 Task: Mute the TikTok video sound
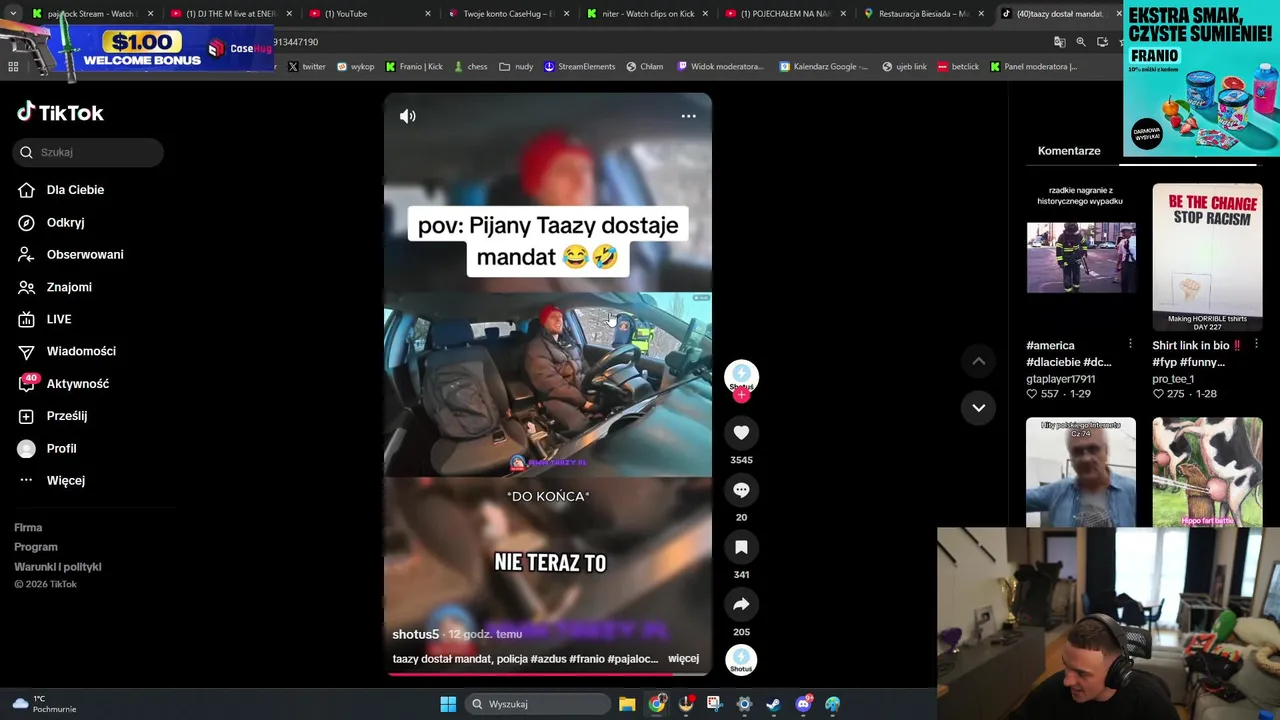407,116
